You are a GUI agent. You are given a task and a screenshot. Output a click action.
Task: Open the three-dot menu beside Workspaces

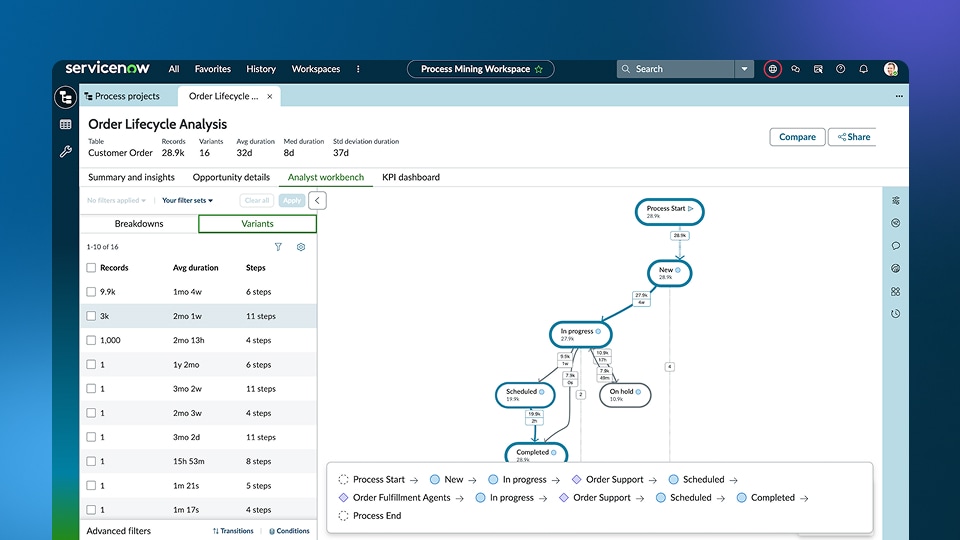358,69
